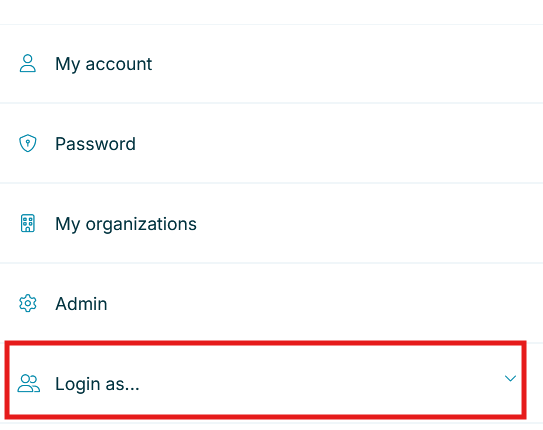543x430 pixels.
Task: Open the Admin menu item
Action: click(272, 303)
